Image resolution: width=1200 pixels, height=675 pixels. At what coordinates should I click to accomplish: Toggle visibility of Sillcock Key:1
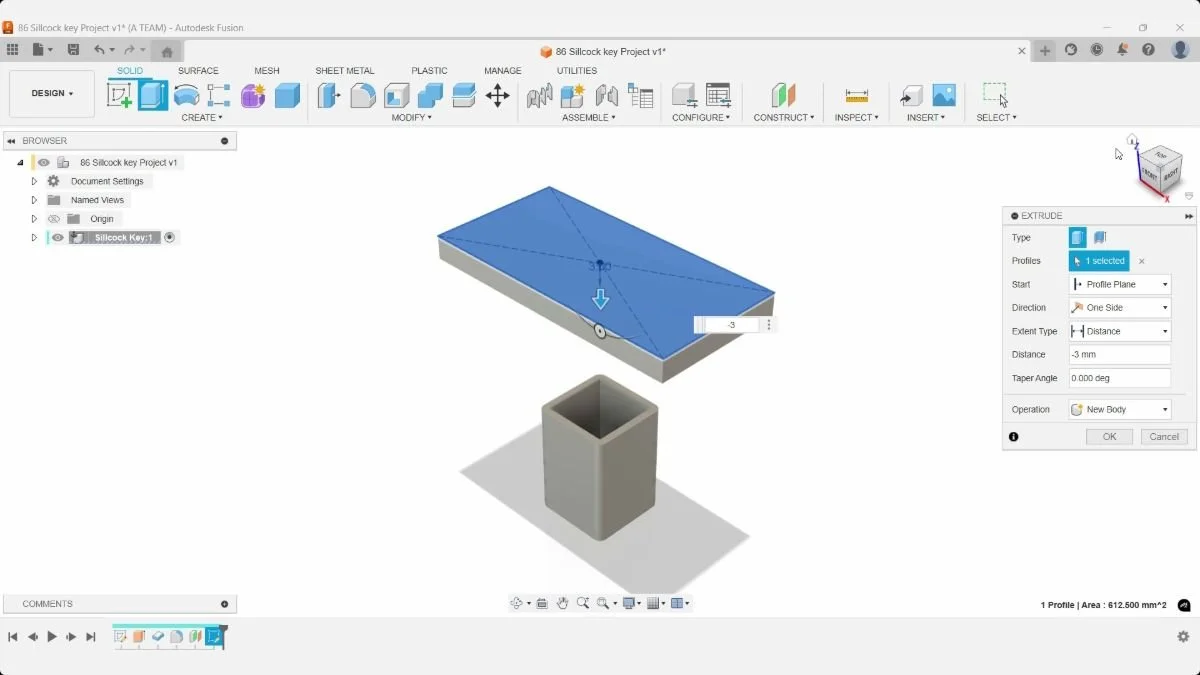(x=58, y=238)
